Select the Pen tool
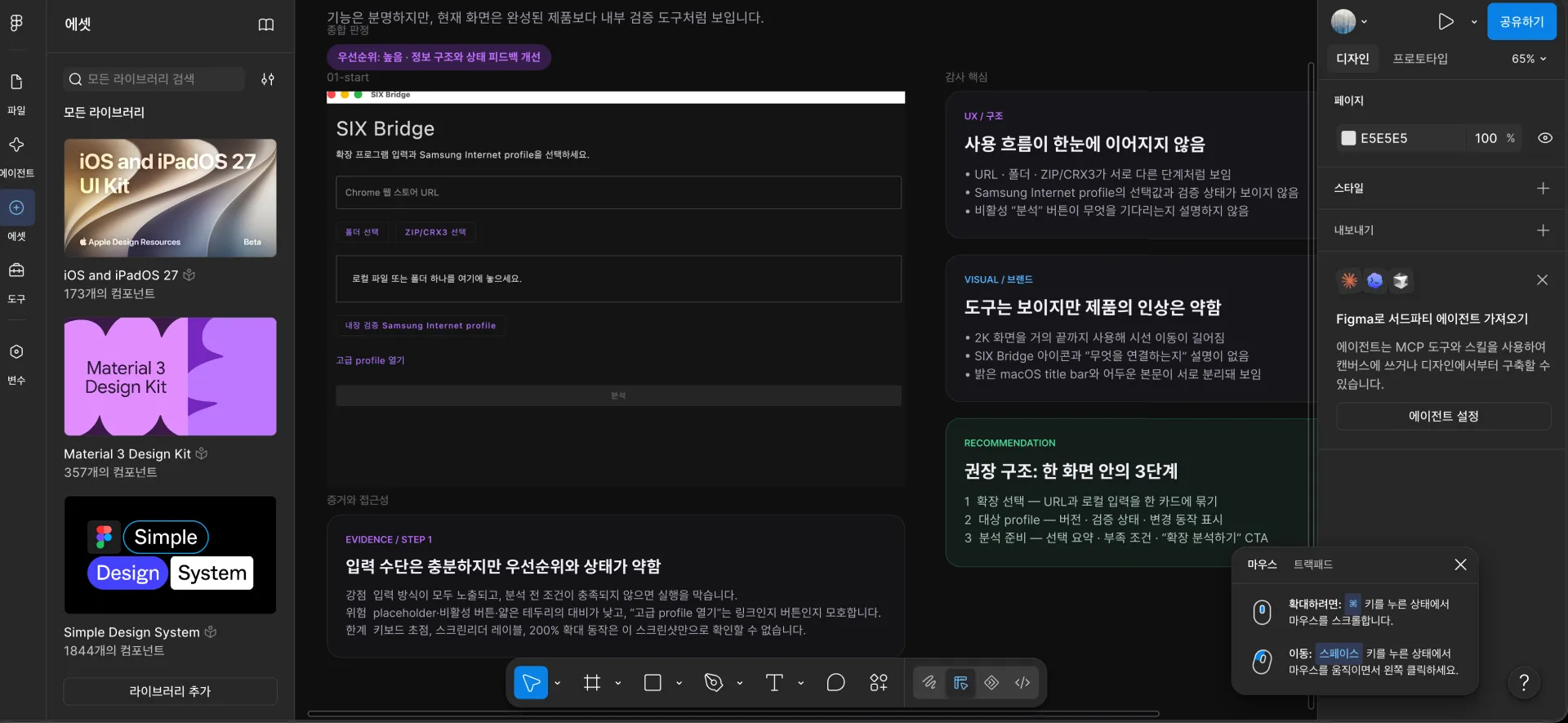The image size is (1568, 723). click(714, 683)
